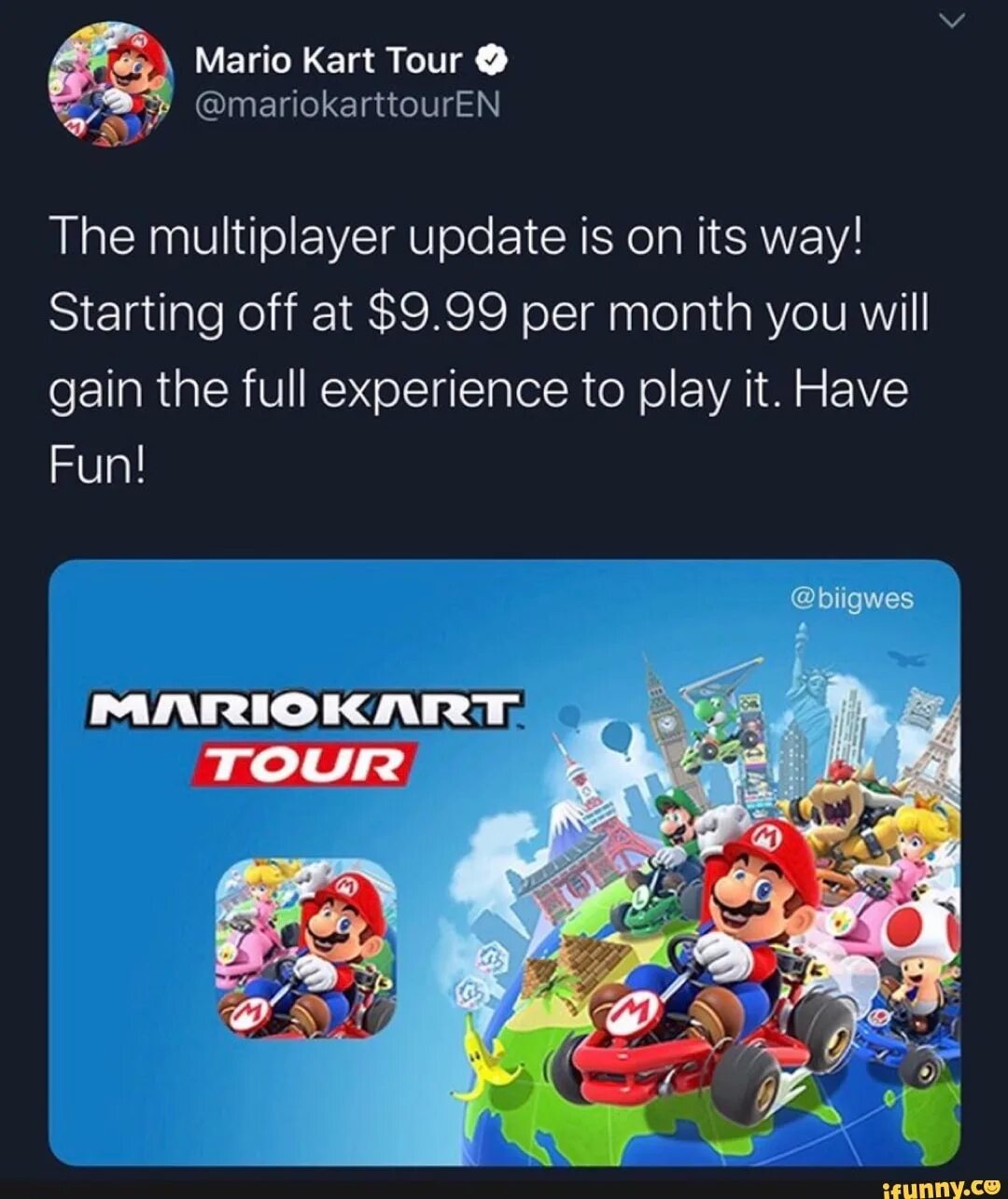1008x1199 pixels.
Task: Click the Mario Kart Tour display name
Action: tap(329, 61)
